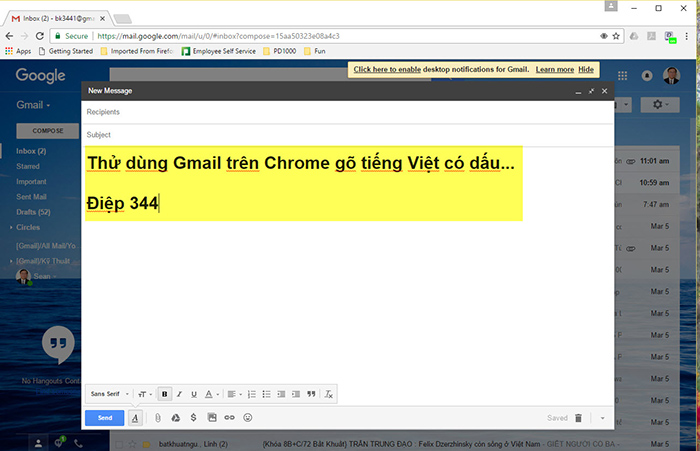The image size is (700, 451).
Task: Insert an emoticon
Action: 248,418
